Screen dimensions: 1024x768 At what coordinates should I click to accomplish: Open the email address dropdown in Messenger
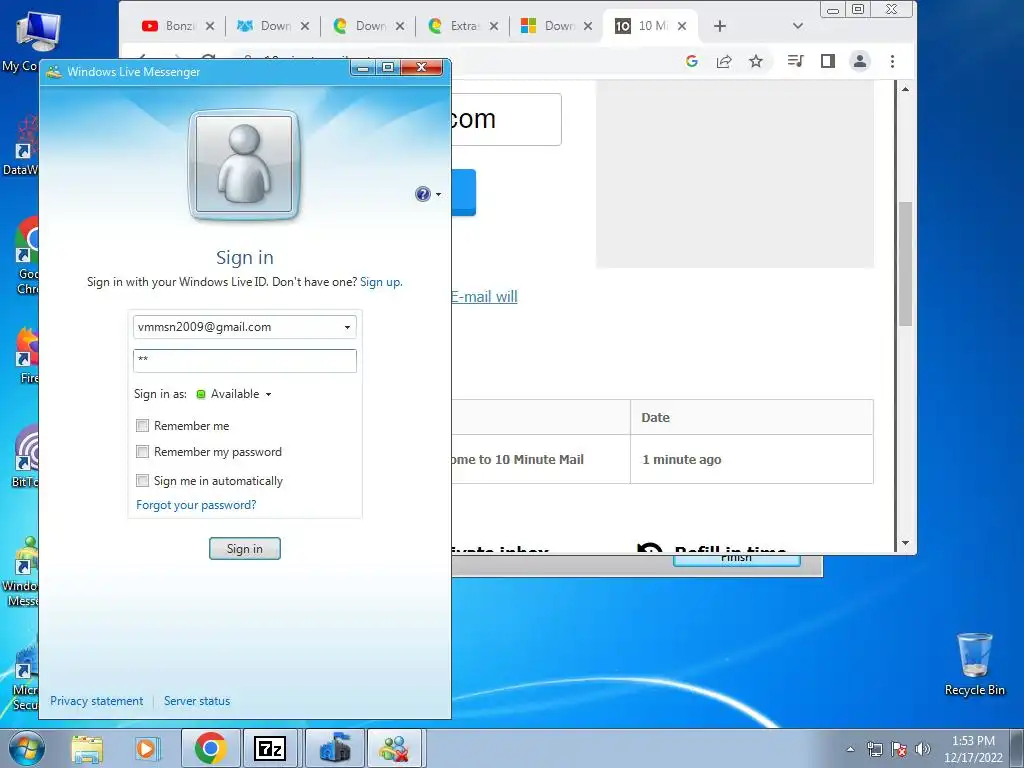[347, 327]
